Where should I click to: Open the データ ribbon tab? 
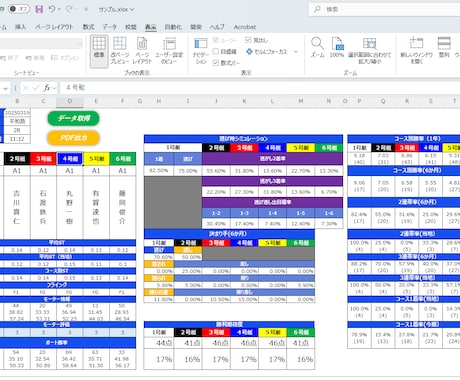coord(109,27)
